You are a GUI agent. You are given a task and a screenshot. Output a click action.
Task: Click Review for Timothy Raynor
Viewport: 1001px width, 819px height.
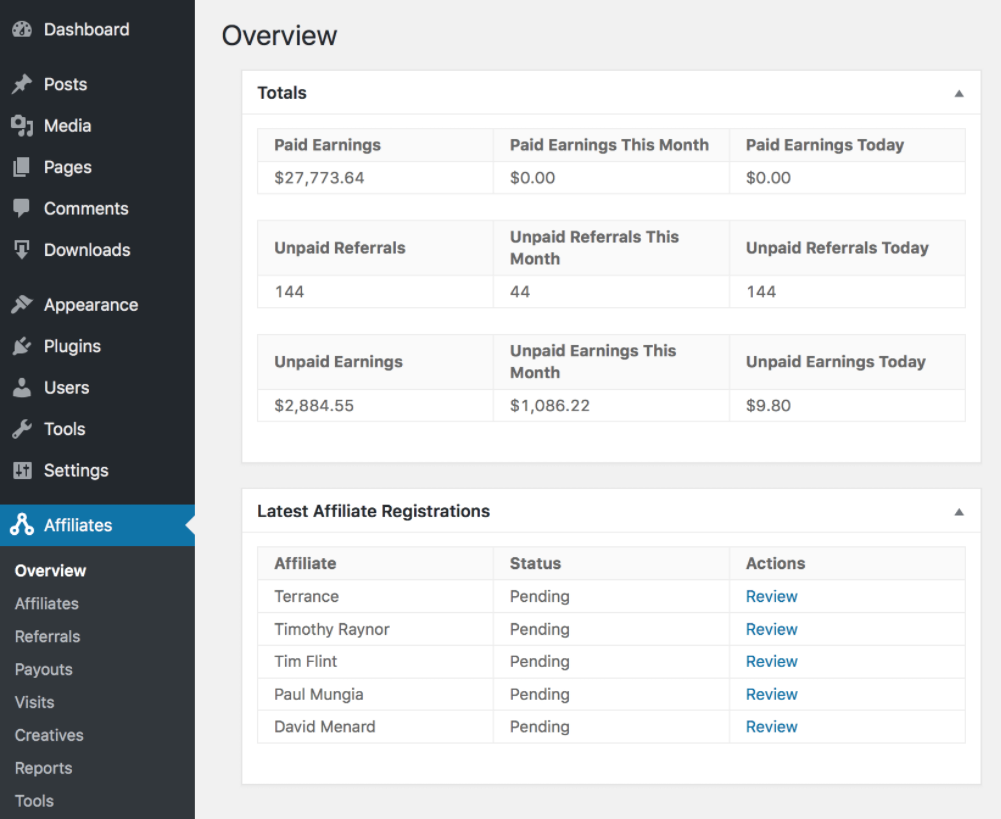tap(771, 630)
